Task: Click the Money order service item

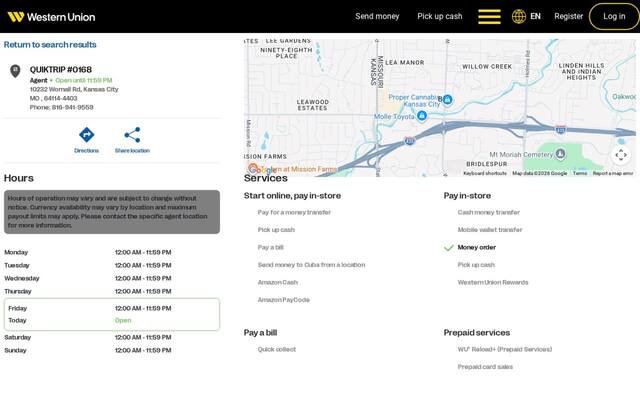Action: tap(477, 247)
